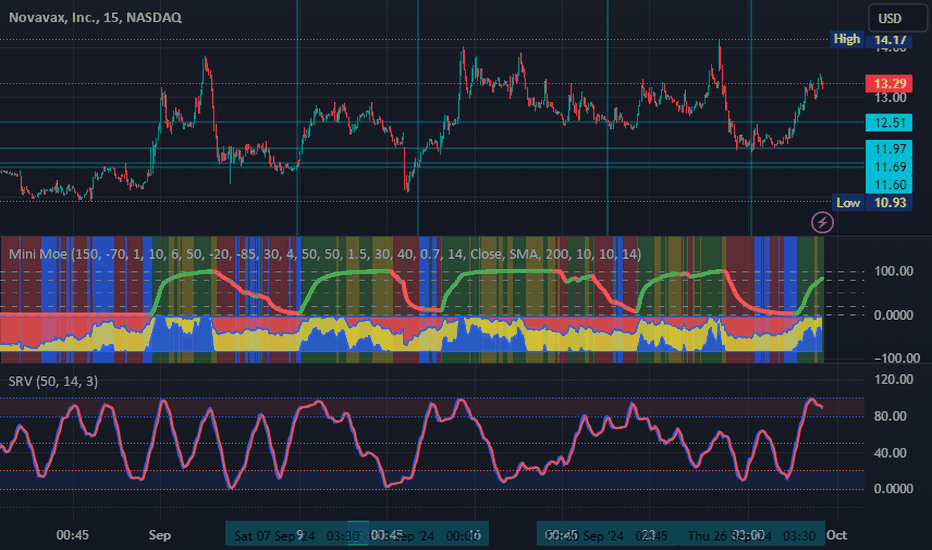
Task: Click the 12.51 price level label
Action: [x=889, y=123]
